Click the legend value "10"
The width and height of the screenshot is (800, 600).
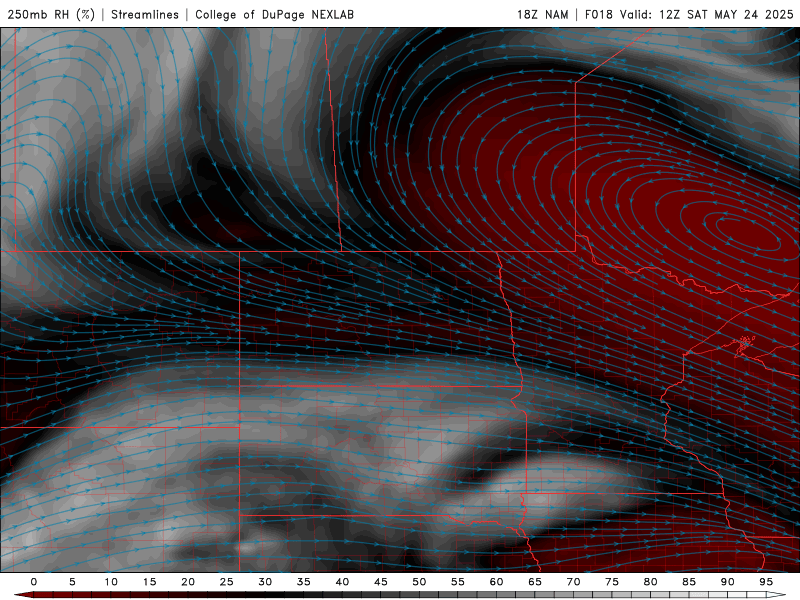111,582
